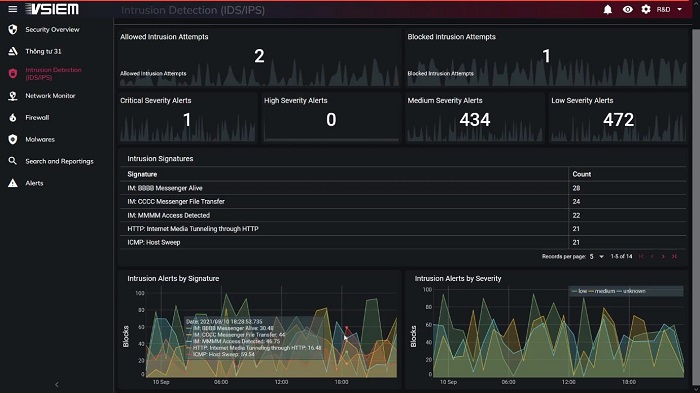Click the Blocked Intrusion Attempts value 1

(546, 56)
